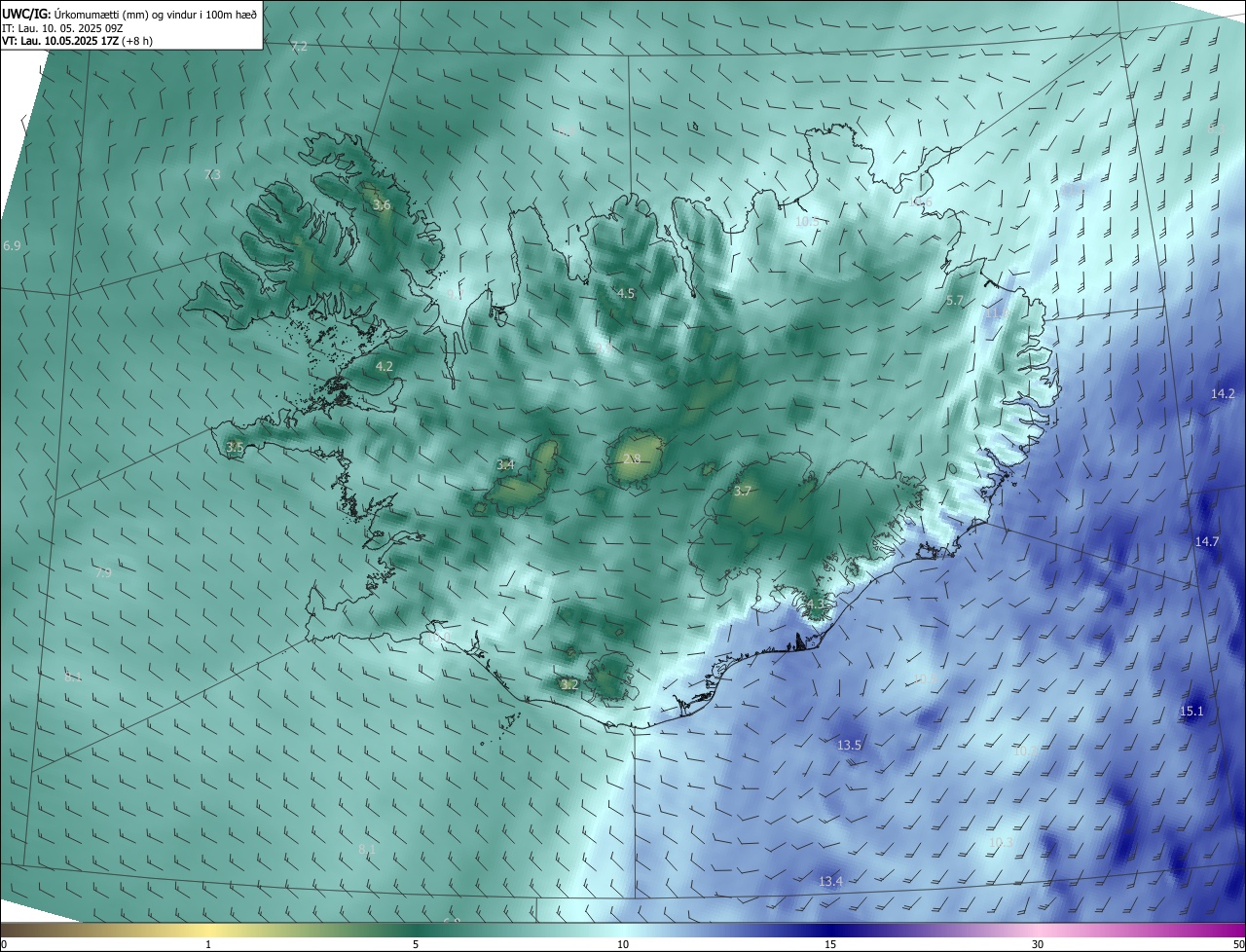The image size is (1246, 952).
Task: Click the 4.3 value label near the southeast coast
Action: click(x=816, y=604)
